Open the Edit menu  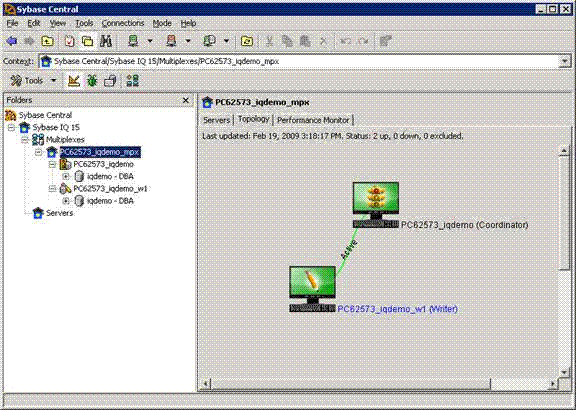(x=33, y=23)
